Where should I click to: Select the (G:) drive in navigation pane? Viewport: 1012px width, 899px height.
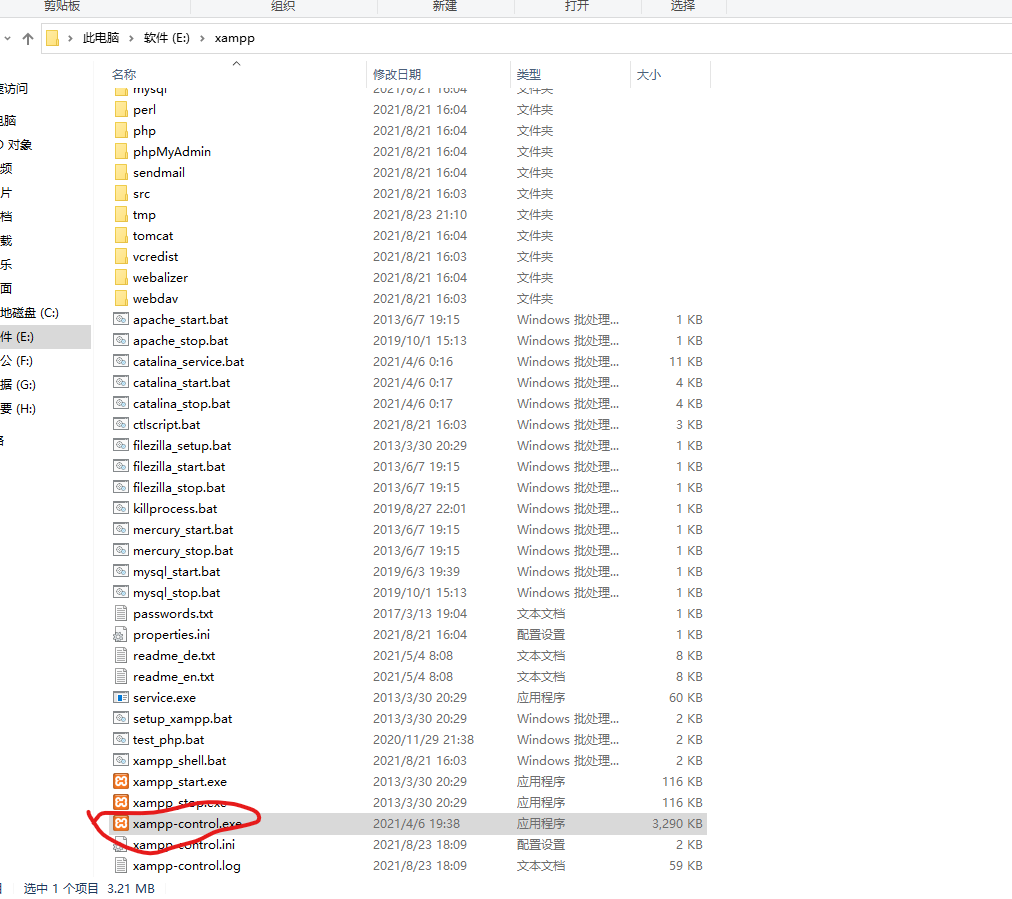pyautogui.click(x=18, y=385)
